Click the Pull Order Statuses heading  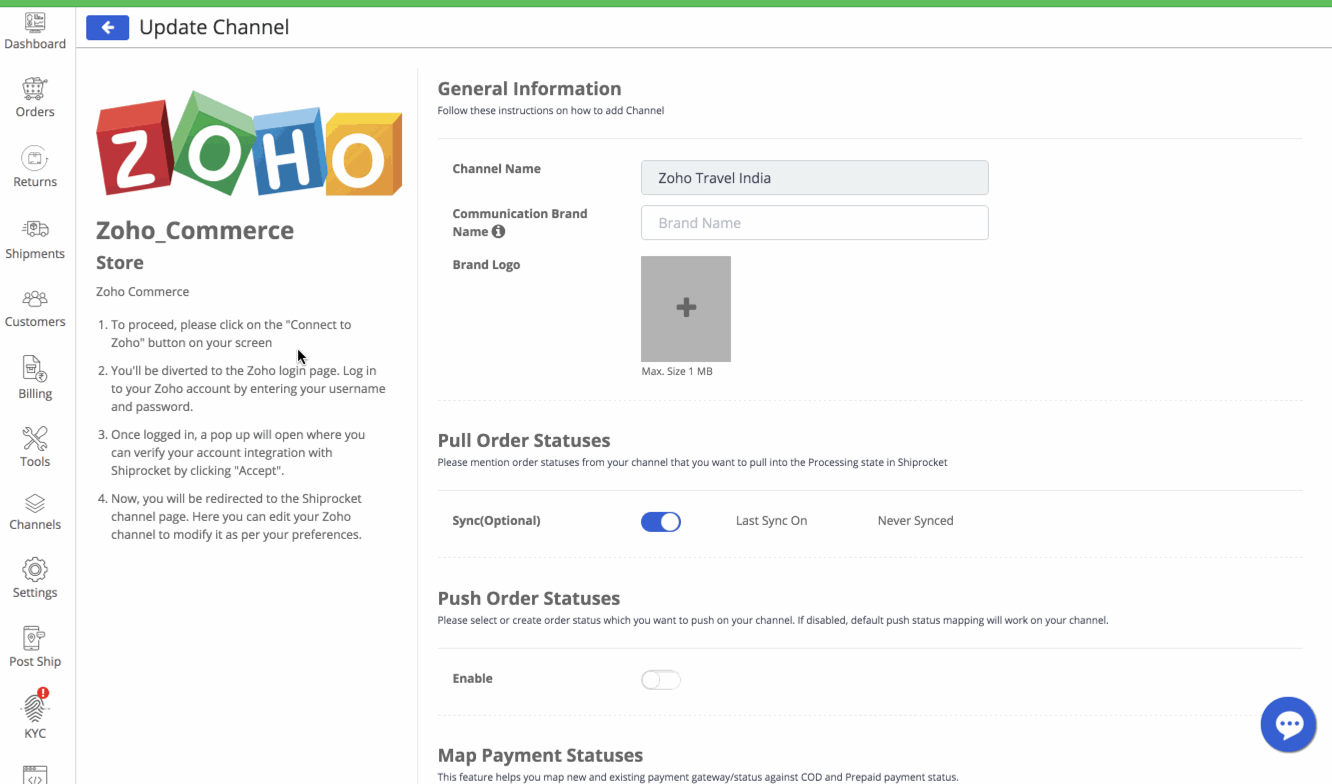(x=524, y=441)
